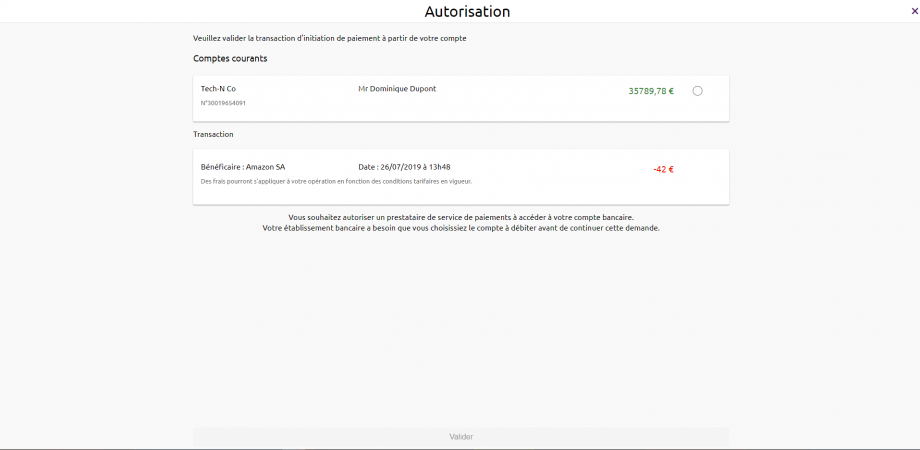
Task: Click the Transaction section label
Action: (x=214, y=134)
